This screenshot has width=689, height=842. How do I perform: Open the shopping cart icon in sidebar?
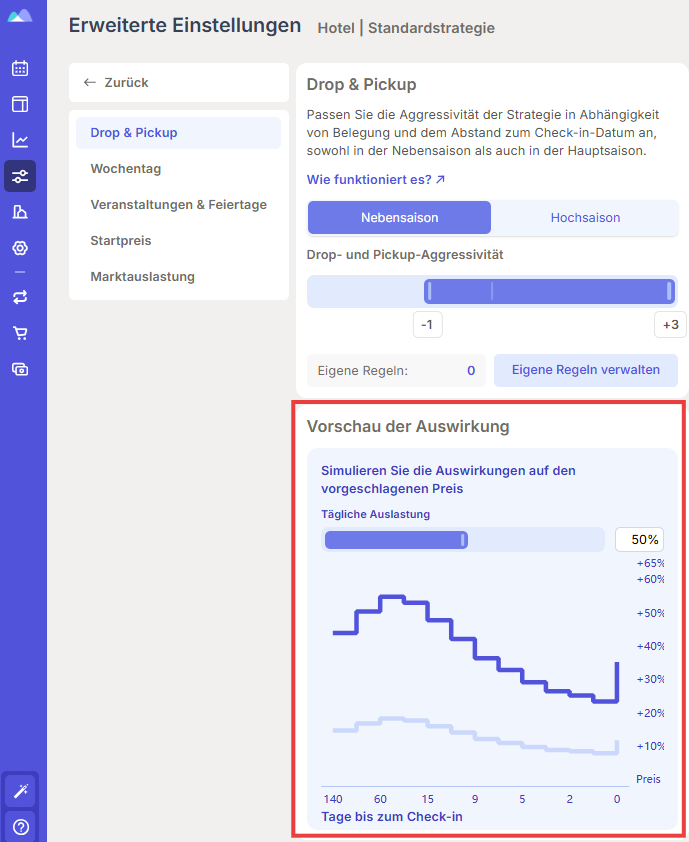20,333
